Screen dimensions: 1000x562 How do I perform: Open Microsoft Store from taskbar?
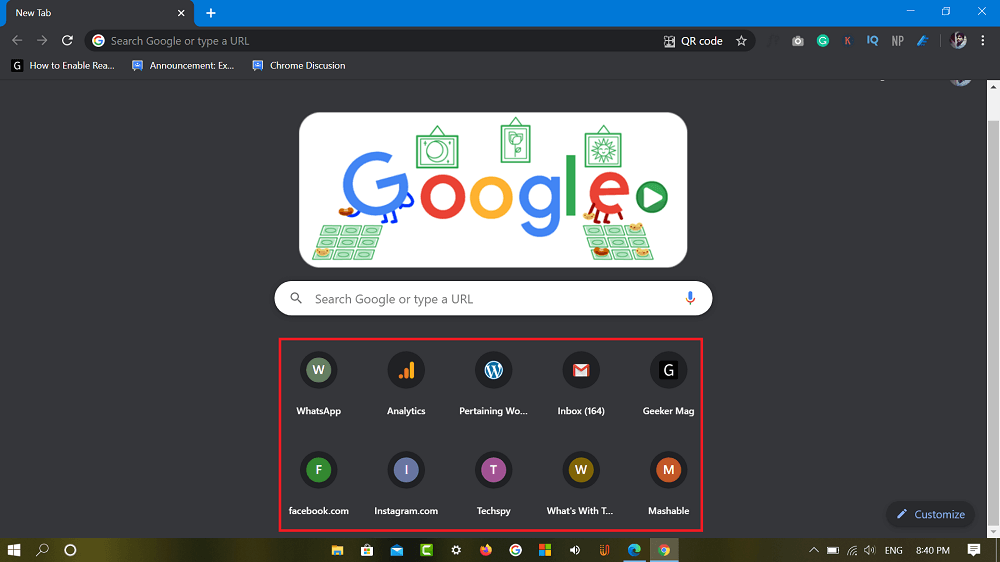[367, 550]
